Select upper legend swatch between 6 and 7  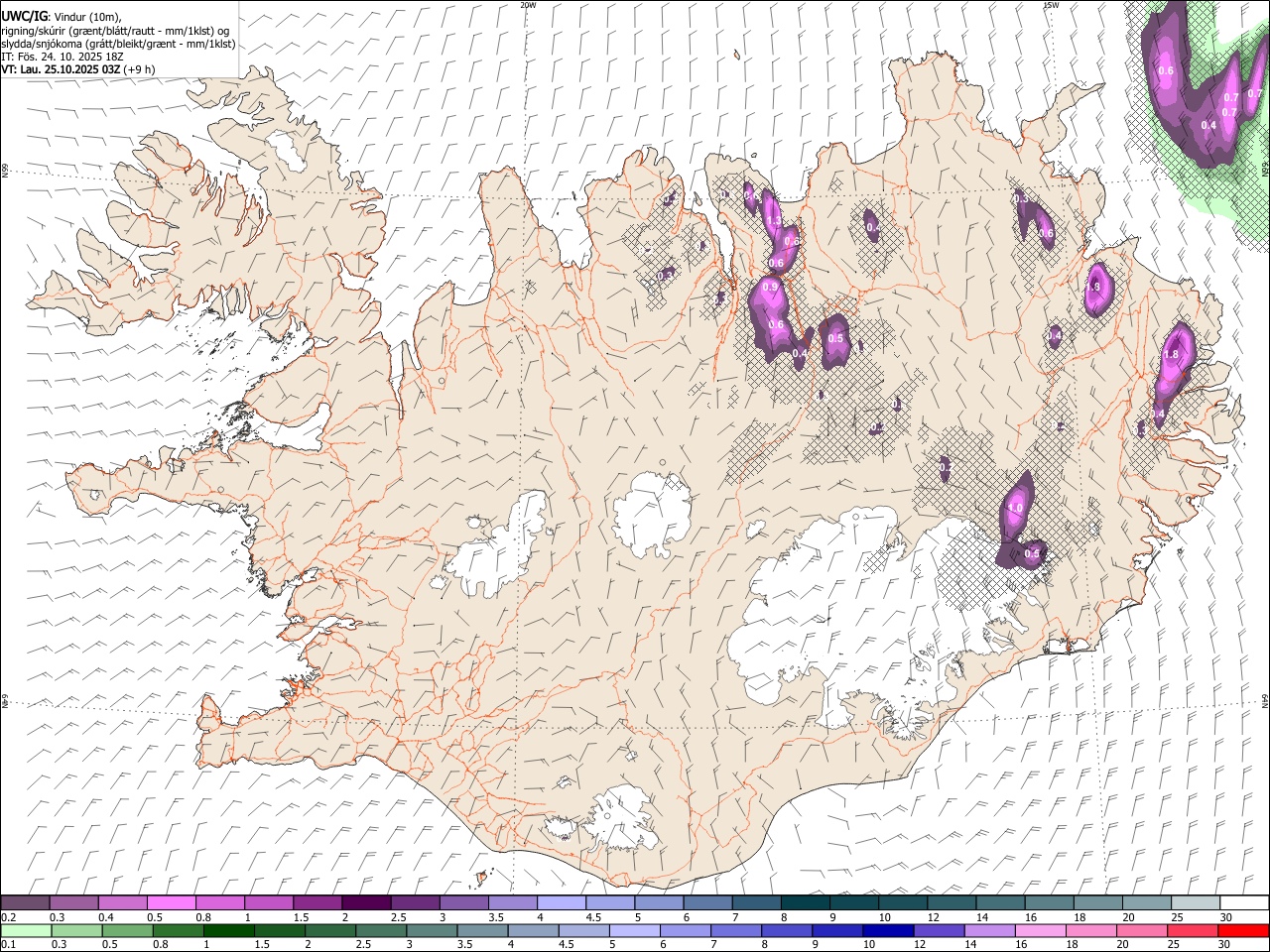point(707,902)
